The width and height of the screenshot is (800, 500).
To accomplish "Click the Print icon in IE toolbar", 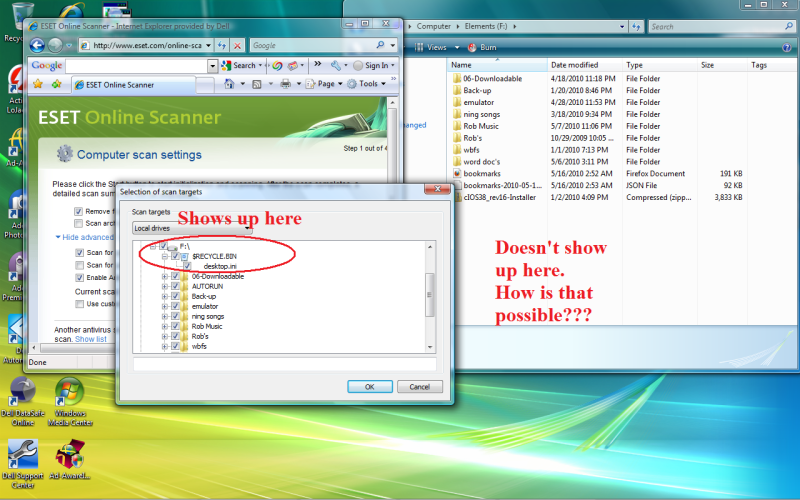I will pos(285,84).
